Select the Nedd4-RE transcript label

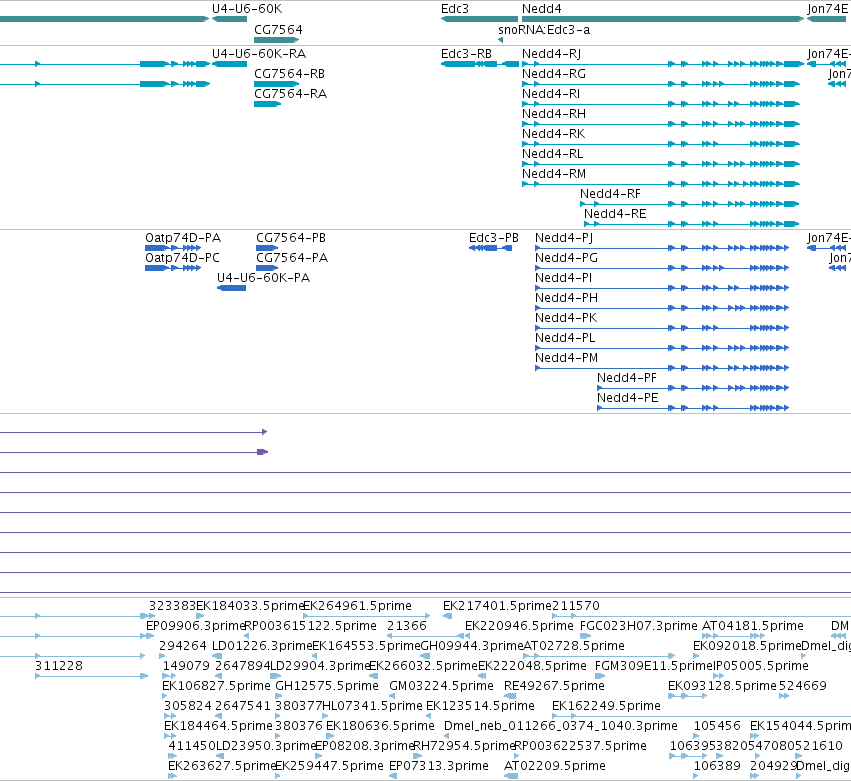[x=615, y=214]
